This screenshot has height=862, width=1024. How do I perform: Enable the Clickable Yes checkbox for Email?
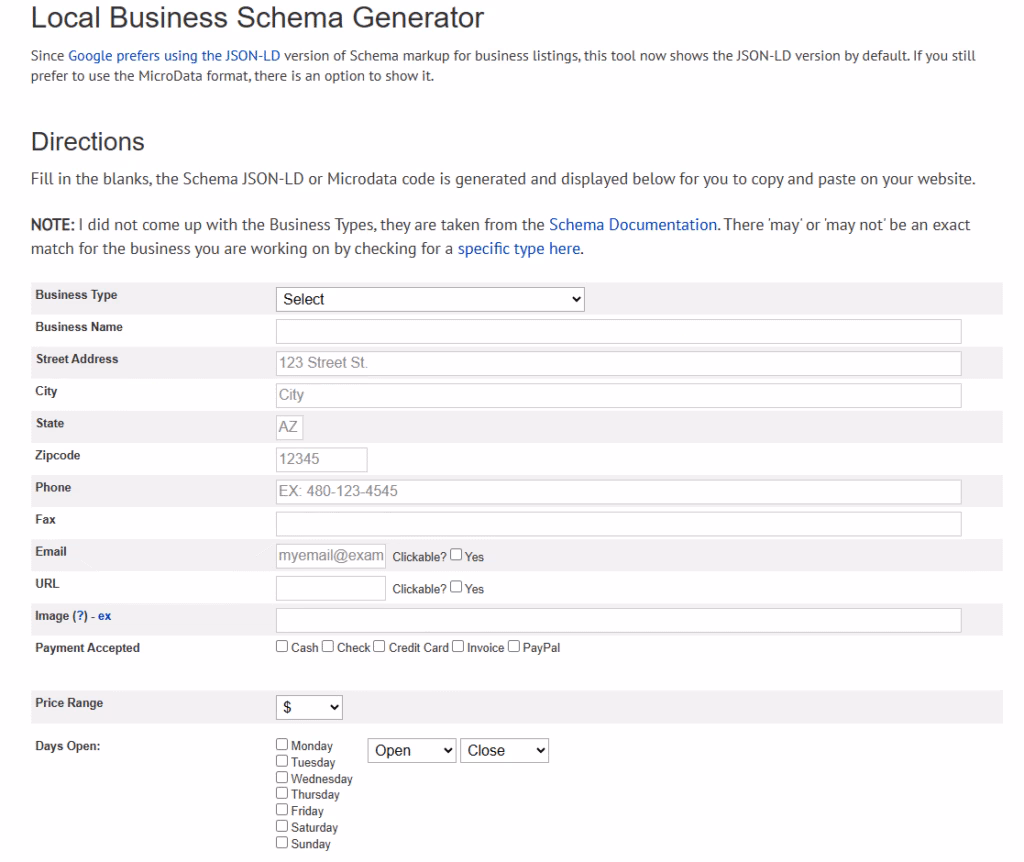[455, 553]
